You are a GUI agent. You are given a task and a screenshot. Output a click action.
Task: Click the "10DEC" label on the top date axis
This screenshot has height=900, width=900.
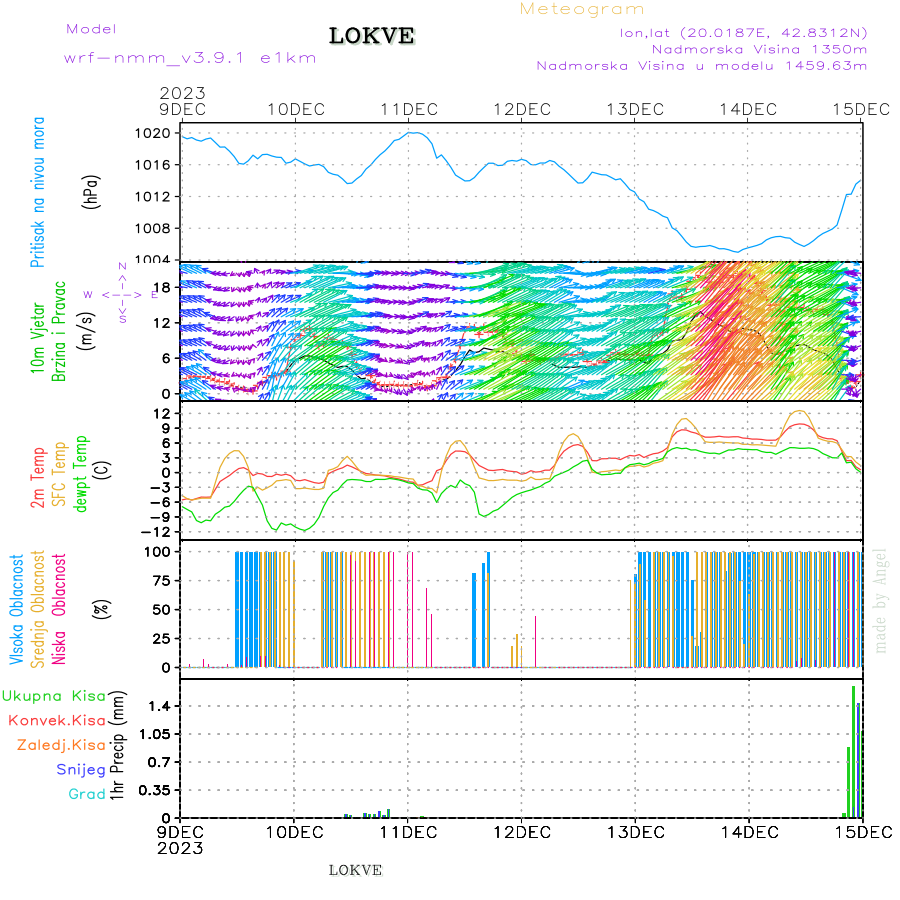296,110
